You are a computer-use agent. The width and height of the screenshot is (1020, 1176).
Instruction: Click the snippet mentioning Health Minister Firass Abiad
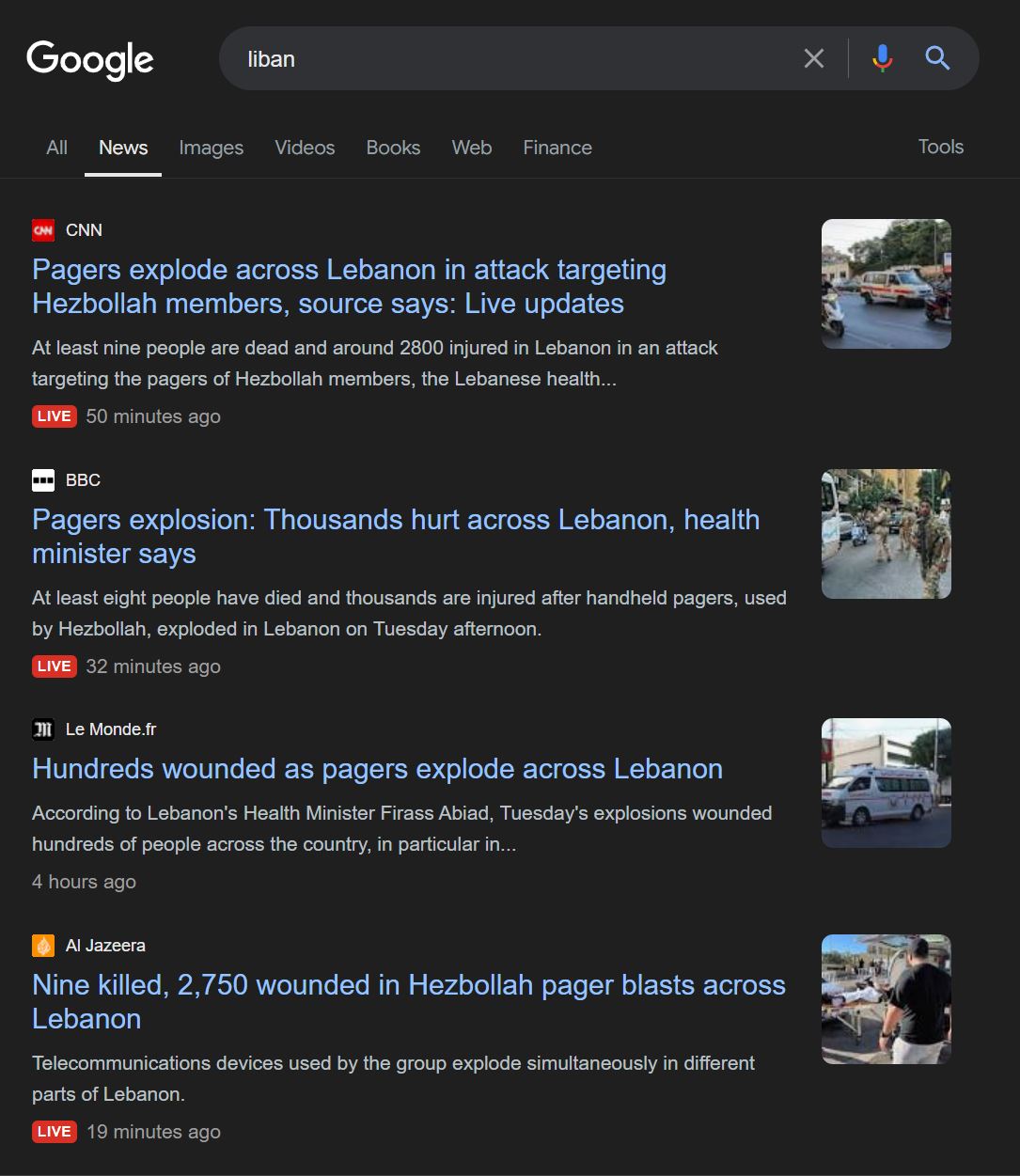(402, 829)
